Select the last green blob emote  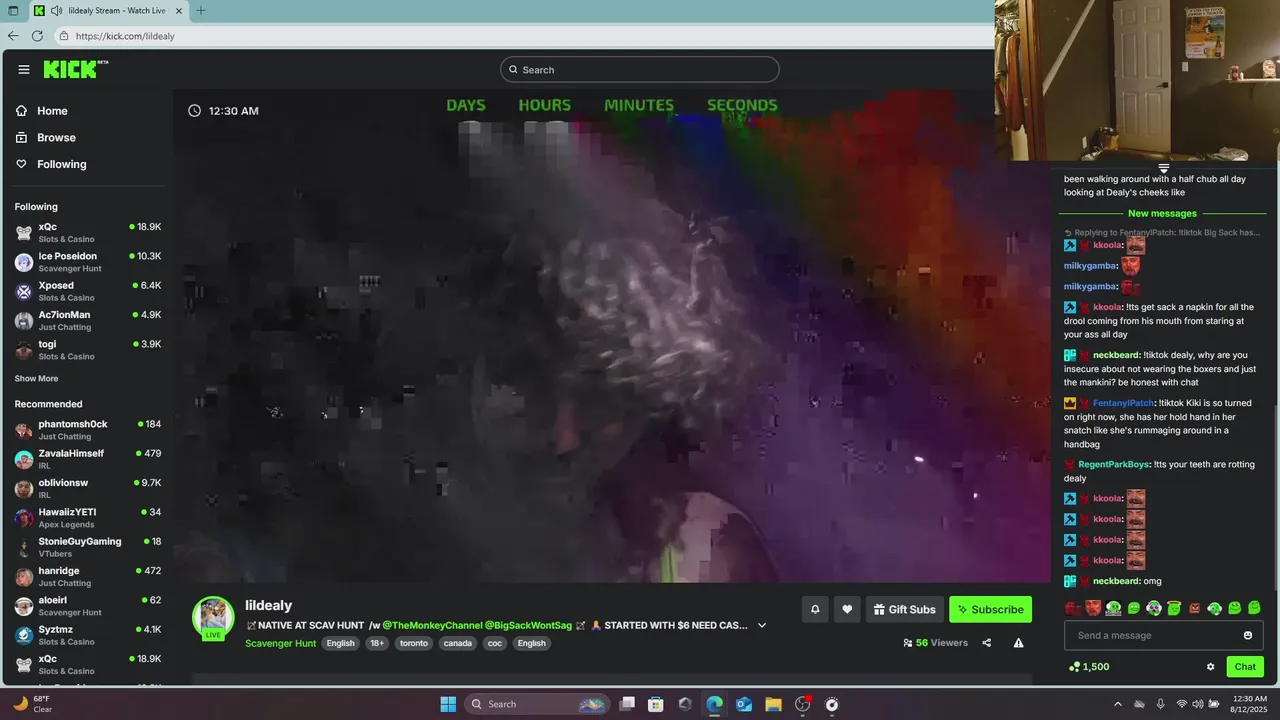(1254, 608)
